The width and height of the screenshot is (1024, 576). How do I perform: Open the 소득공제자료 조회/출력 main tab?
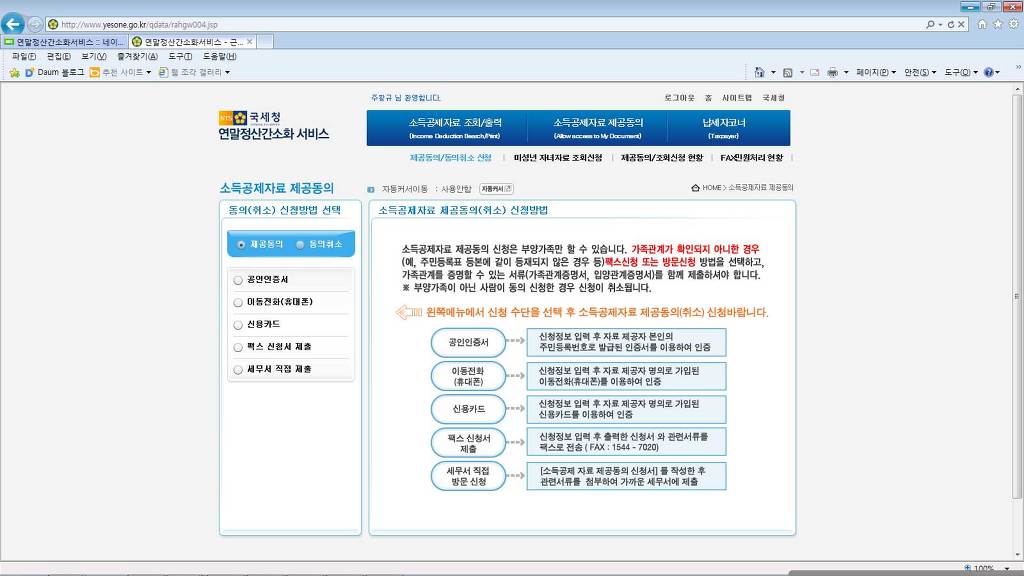pos(455,127)
